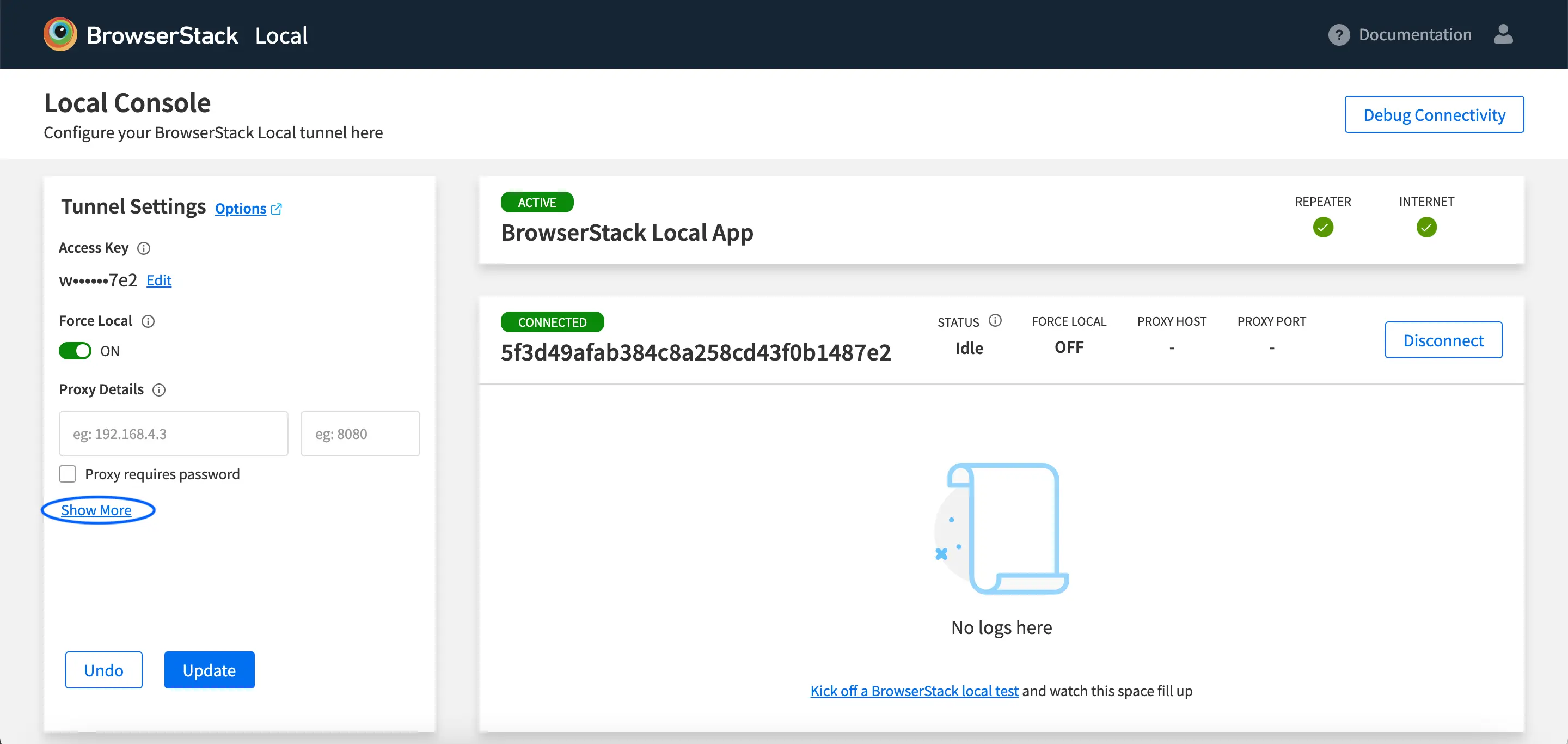Expand settings with Show More

point(96,510)
